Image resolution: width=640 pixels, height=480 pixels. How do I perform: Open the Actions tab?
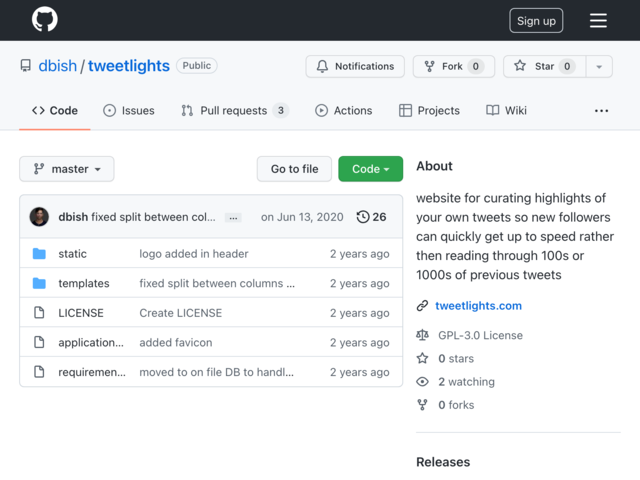(x=343, y=111)
